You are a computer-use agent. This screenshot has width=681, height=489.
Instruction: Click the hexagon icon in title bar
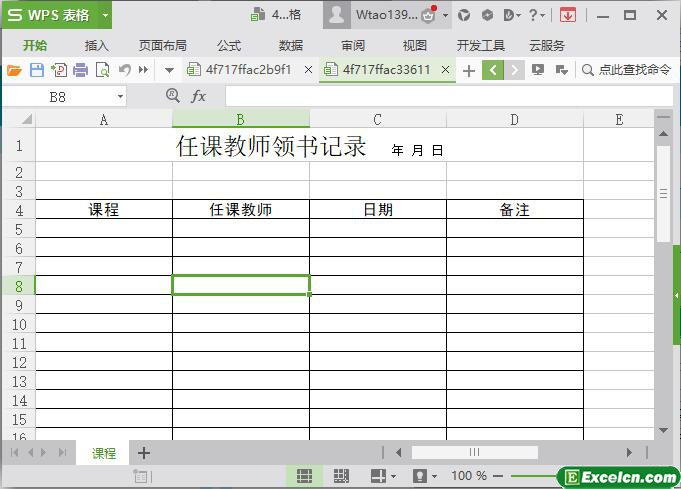487,15
